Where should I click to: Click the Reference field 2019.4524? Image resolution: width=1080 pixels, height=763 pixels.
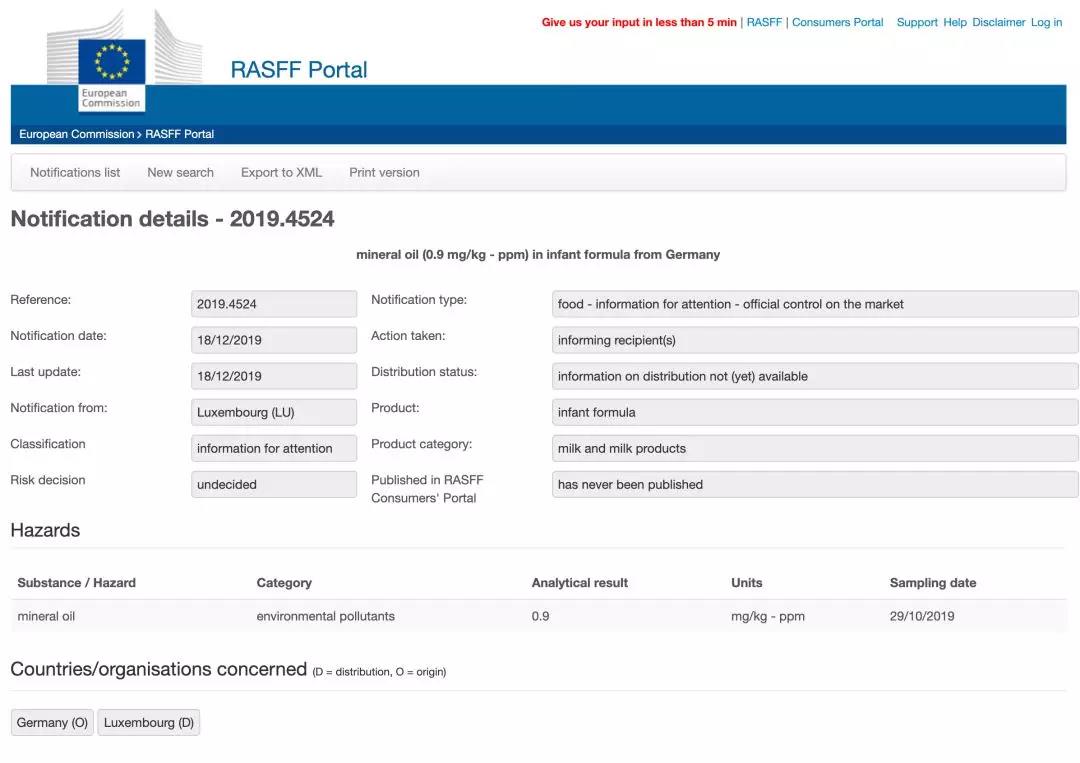(273, 304)
